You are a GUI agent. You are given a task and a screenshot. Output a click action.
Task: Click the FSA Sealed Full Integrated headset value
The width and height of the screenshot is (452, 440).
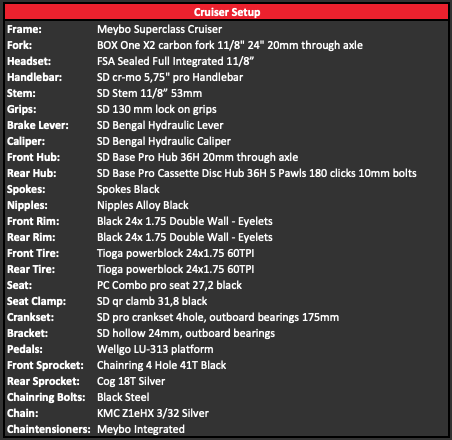coord(175,61)
